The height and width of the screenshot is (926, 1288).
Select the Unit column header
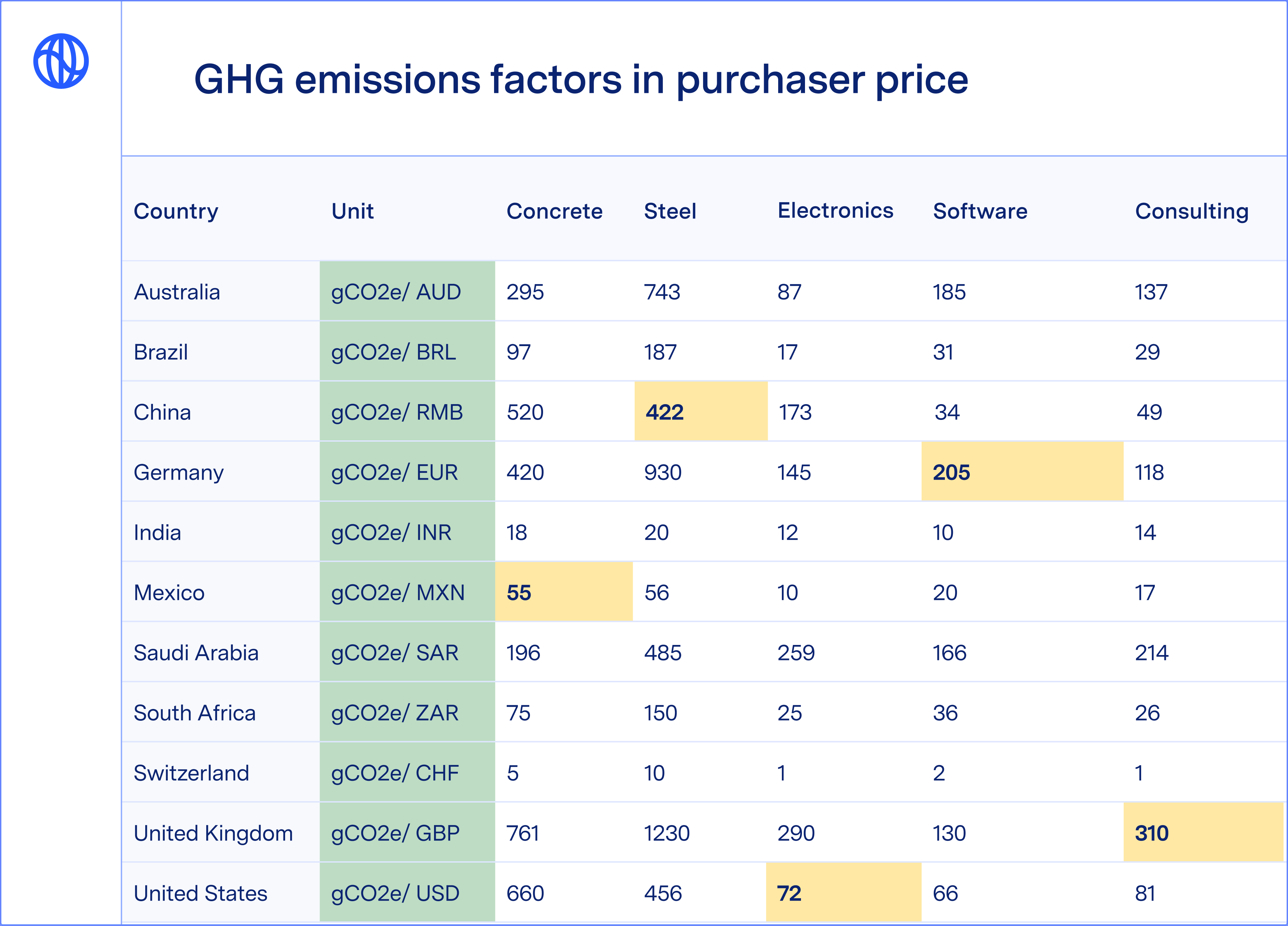[x=353, y=211]
